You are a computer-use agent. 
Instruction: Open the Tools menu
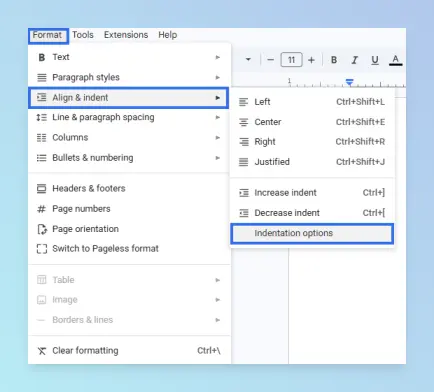(x=83, y=35)
